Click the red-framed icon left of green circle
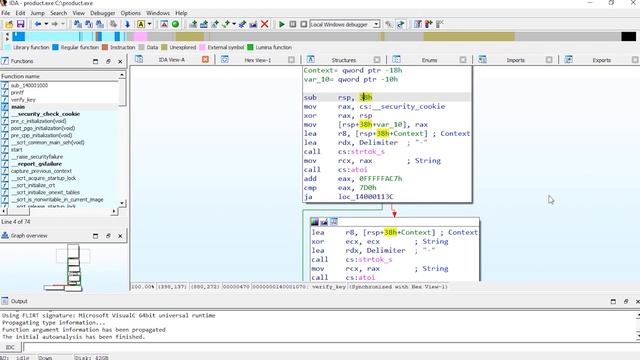Viewport: 640px width, 360px height. pyautogui.click(x=164, y=24)
